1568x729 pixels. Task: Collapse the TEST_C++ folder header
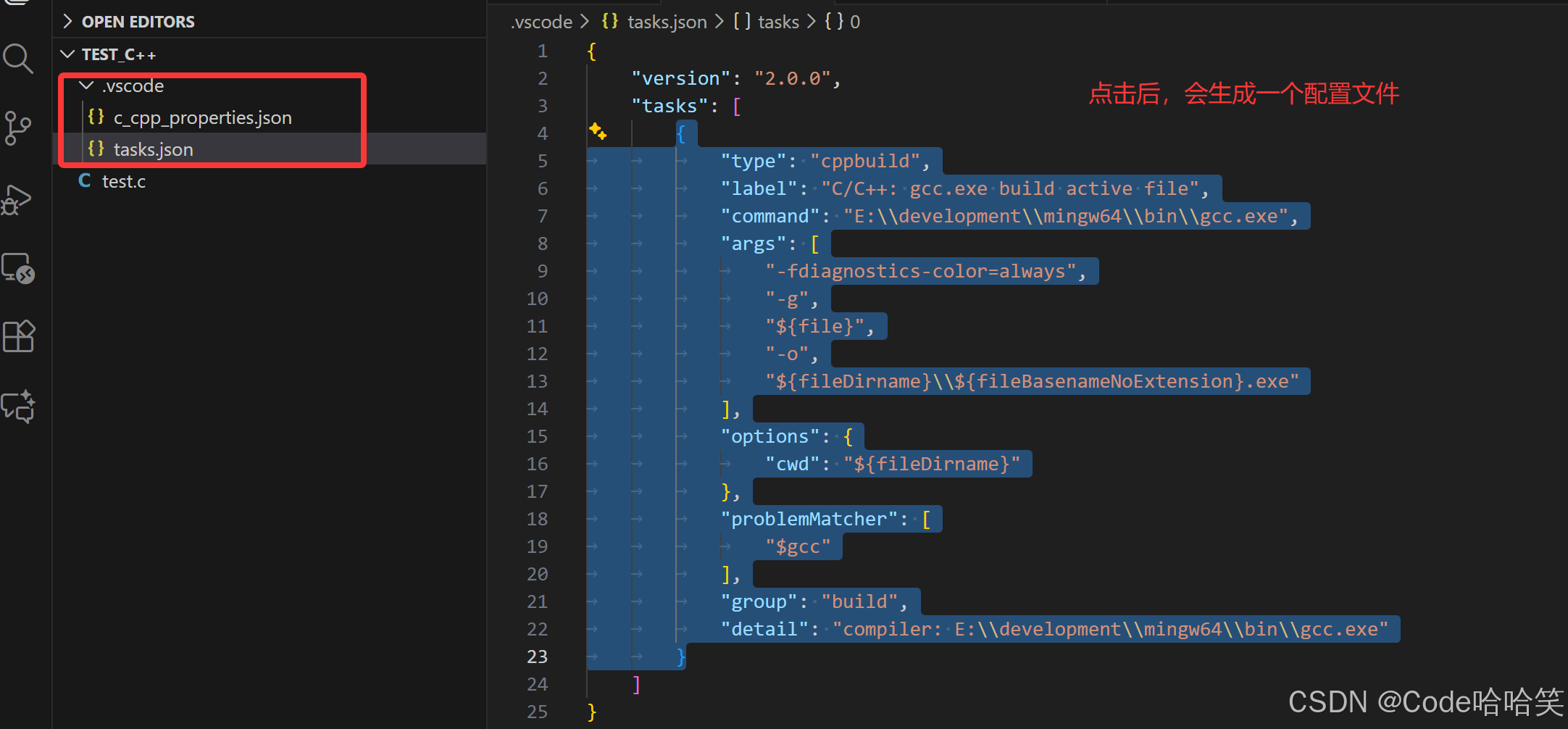[x=67, y=54]
